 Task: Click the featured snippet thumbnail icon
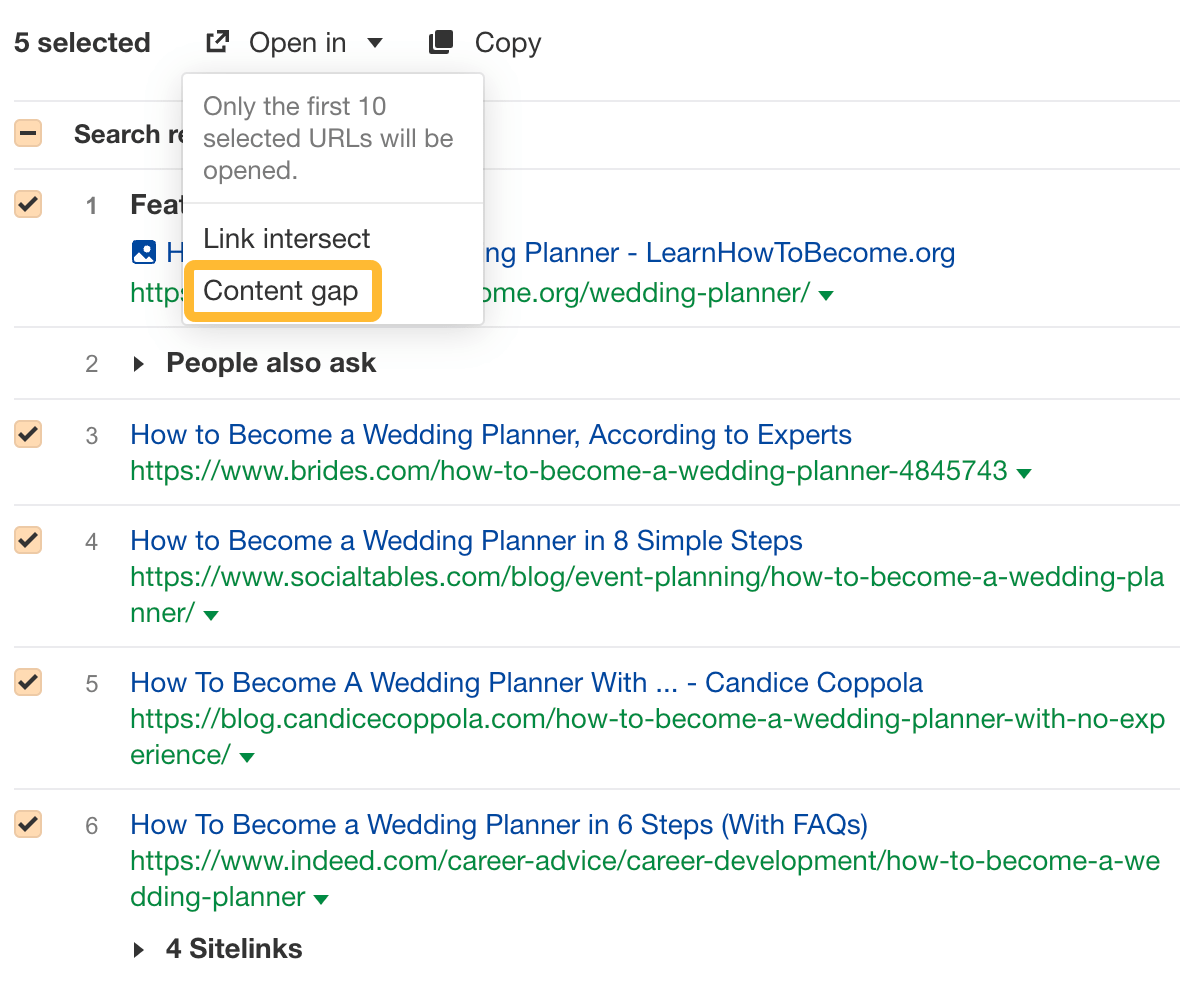point(143,252)
